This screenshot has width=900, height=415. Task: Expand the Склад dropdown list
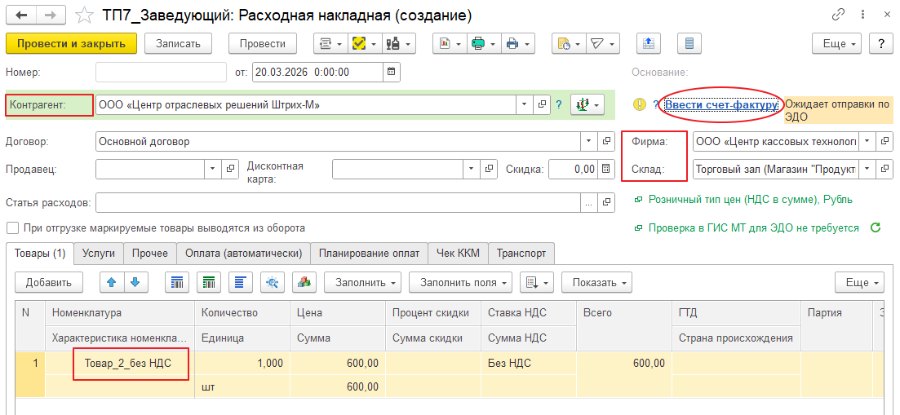coord(867,169)
